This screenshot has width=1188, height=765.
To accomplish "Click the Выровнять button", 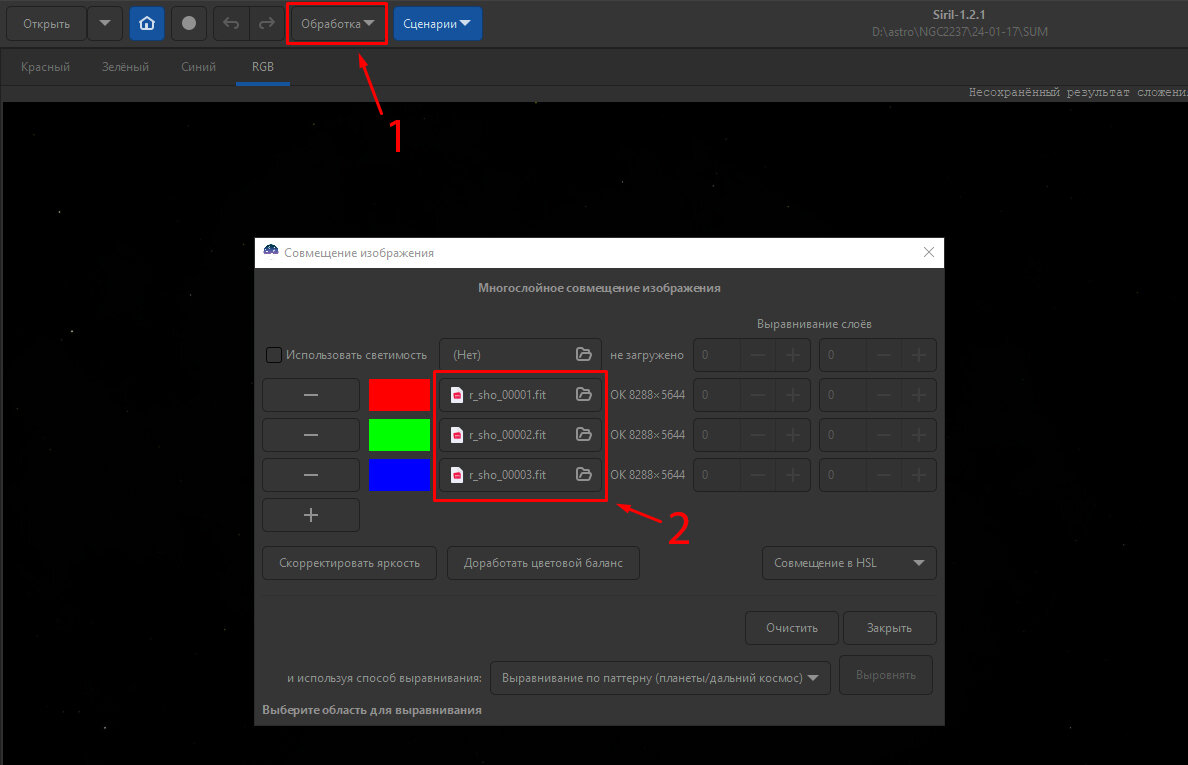I will [x=886, y=675].
